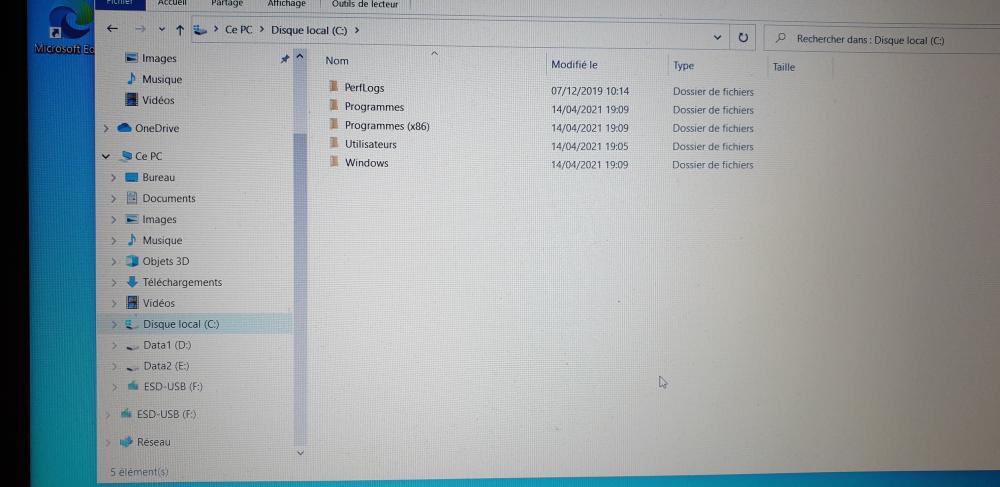This screenshot has height=487, width=1000.
Task: Go back with the left arrow button
Action: [x=112, y=29]
